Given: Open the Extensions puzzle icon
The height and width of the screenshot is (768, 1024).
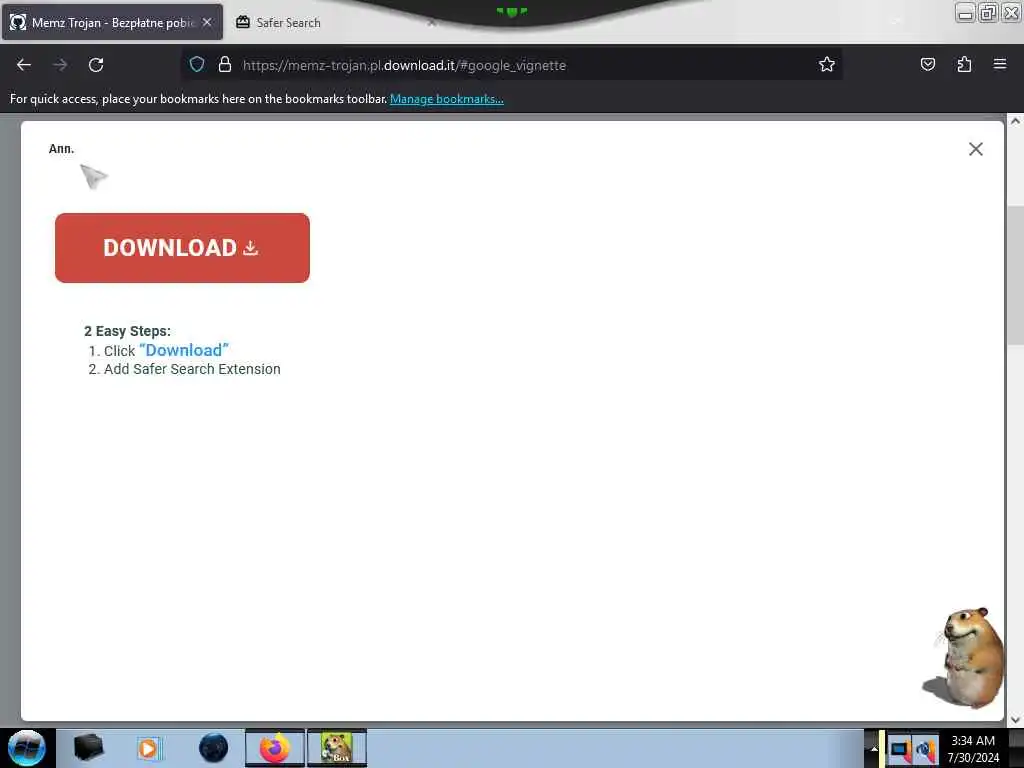Looking at the screenshot, I should pyautogui.click(x=964, y=64).
